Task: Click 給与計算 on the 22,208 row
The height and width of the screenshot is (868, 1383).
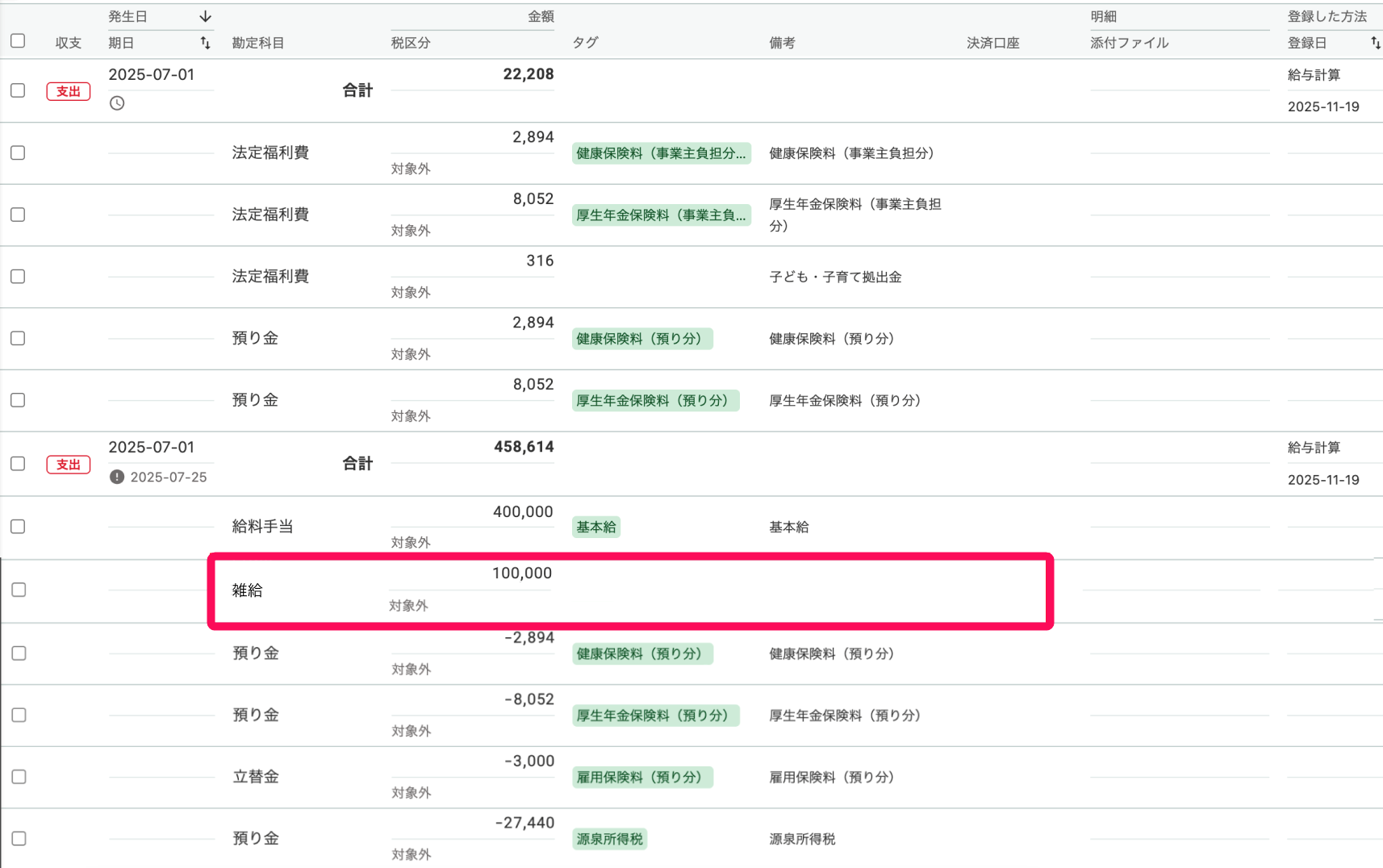Action: tap(1314, 75)
